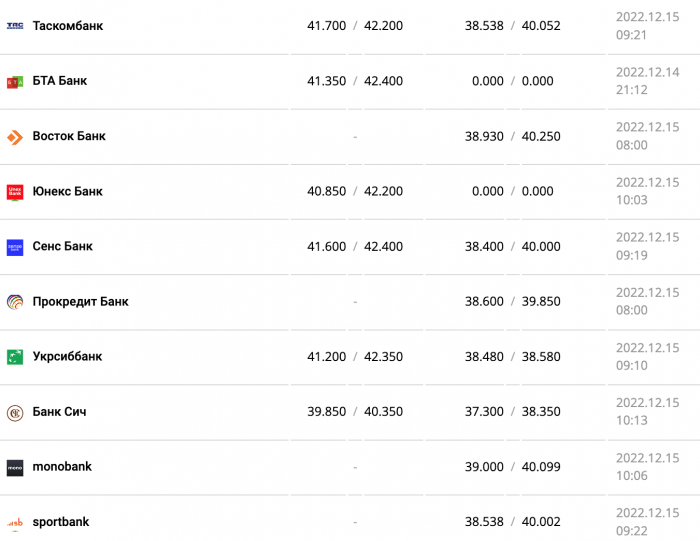Viewport: 700px width, 541px height.
Task: Open the Восток Банк name link
Action: point(69,136)
